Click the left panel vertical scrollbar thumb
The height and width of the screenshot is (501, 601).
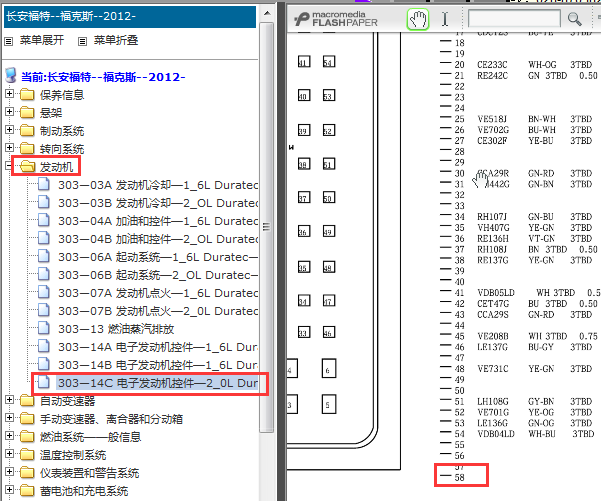[x=267, y=227]
